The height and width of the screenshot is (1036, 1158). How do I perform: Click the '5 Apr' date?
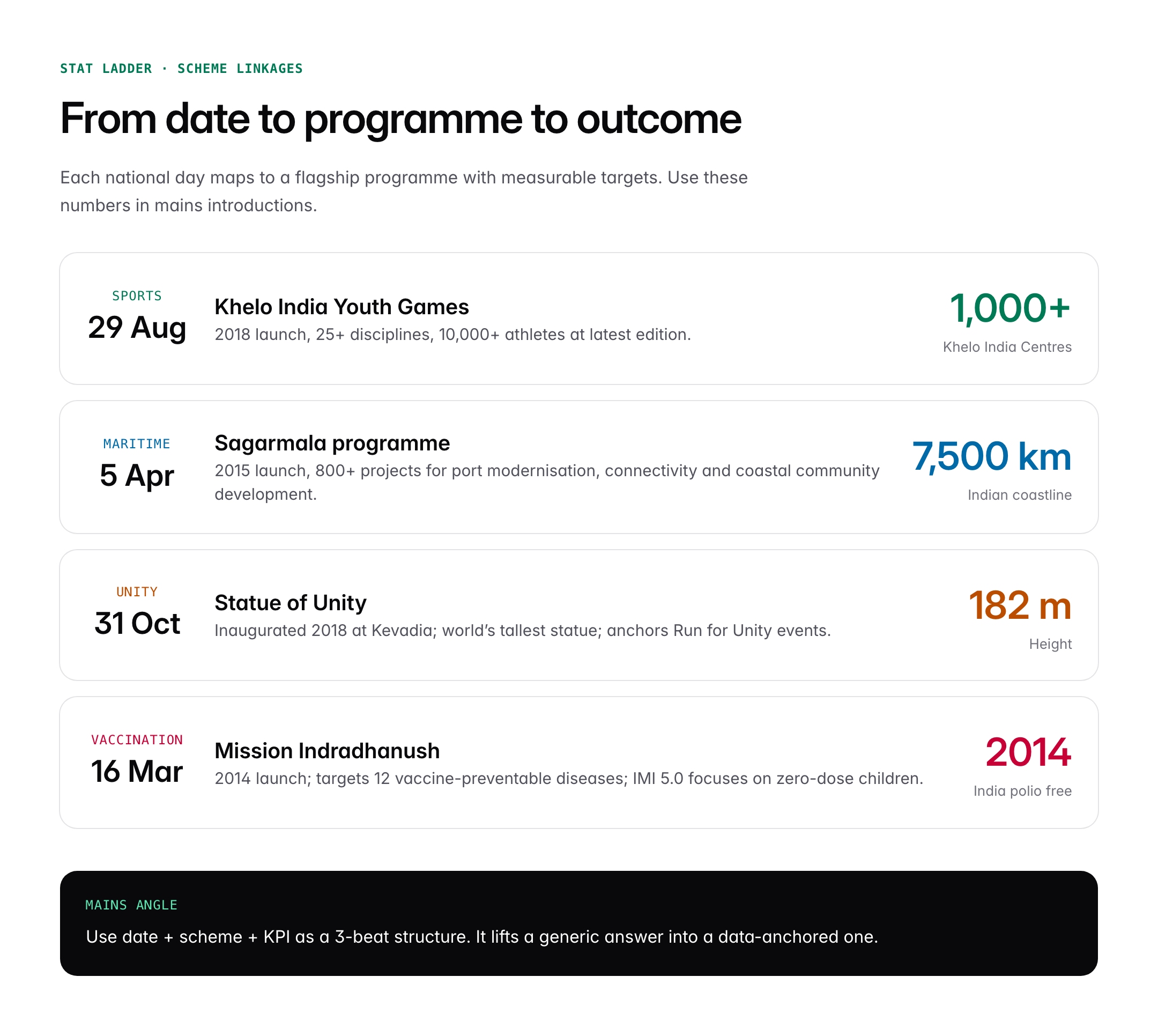click(x=137, y=475)
